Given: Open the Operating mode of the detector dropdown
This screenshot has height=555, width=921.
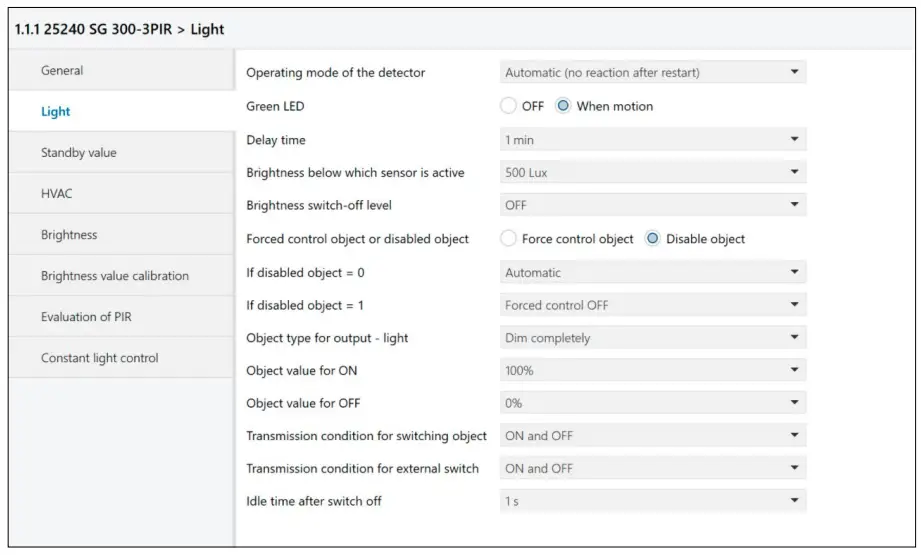Looking at the screenshot, I should click(652, 73).
